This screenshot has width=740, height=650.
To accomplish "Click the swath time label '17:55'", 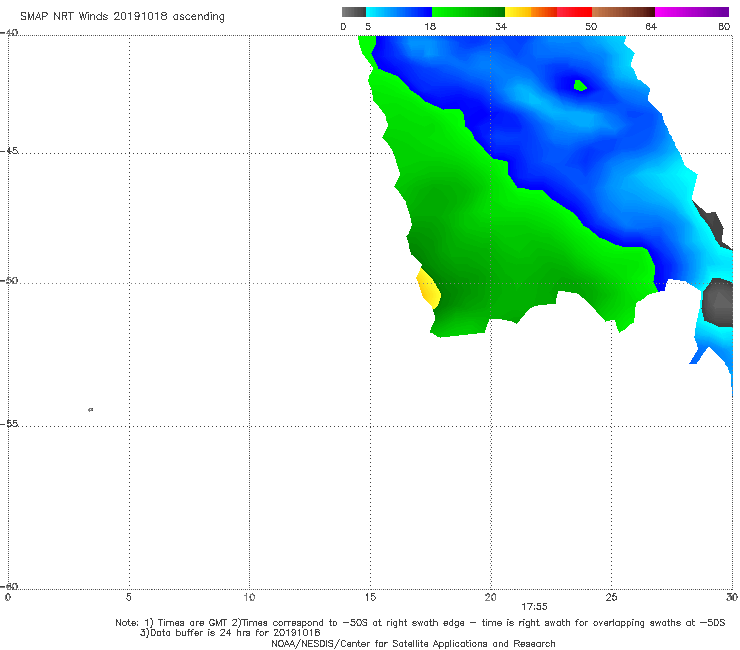I will coord(534,607).
